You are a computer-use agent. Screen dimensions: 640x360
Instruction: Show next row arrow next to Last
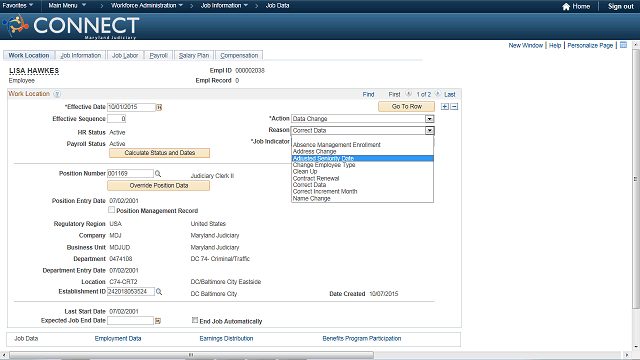[438, 94]
